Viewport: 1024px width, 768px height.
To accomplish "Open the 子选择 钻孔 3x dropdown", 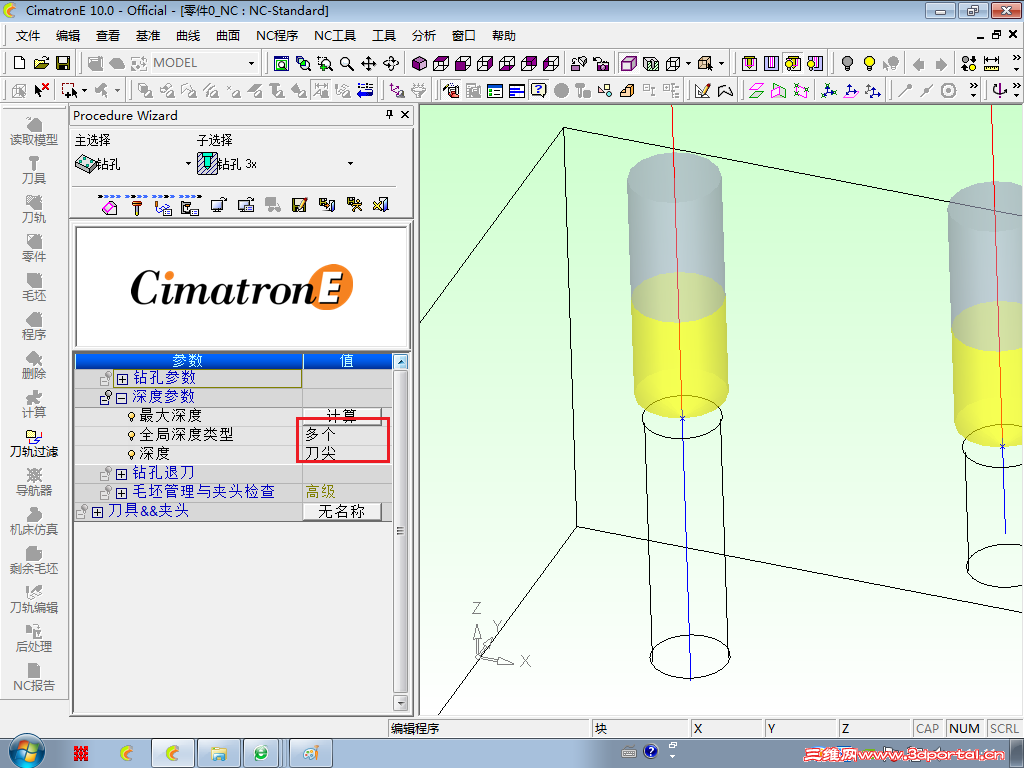I will click(x=350, y=164).
